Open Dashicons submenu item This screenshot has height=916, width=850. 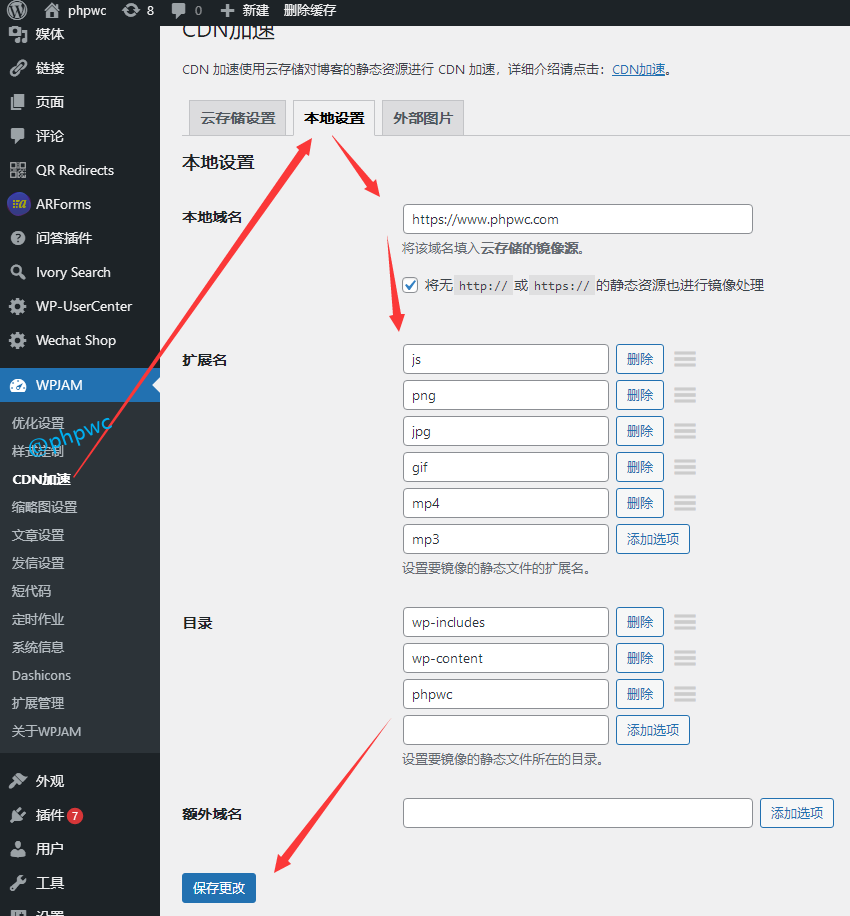(x=41, y=675)
